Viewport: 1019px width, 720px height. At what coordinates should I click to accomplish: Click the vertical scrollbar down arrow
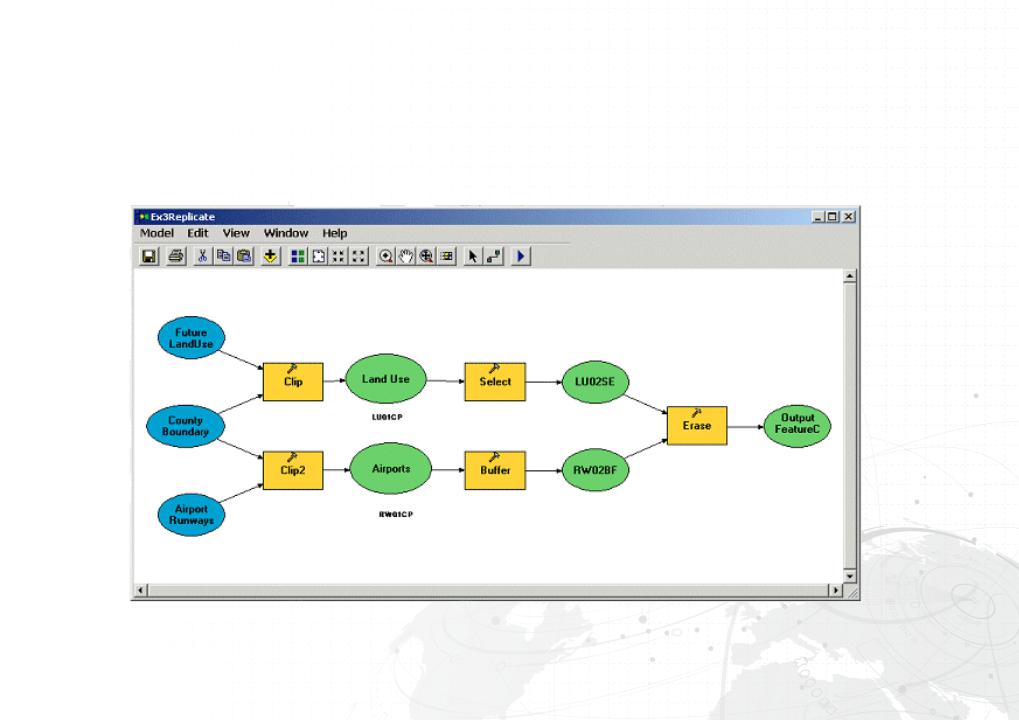[x=850, y=576]
